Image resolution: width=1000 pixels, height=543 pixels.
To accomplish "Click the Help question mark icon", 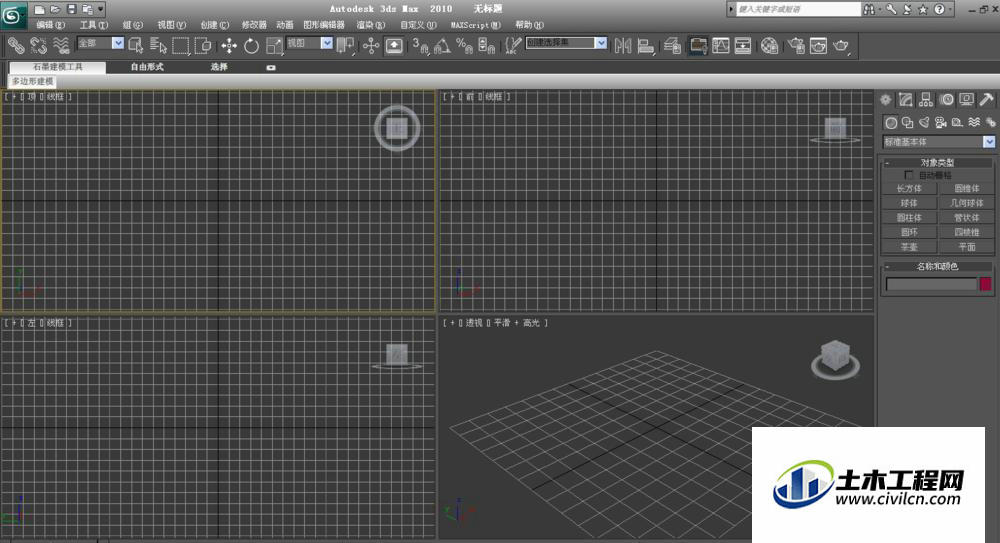I will click(939, 9).
